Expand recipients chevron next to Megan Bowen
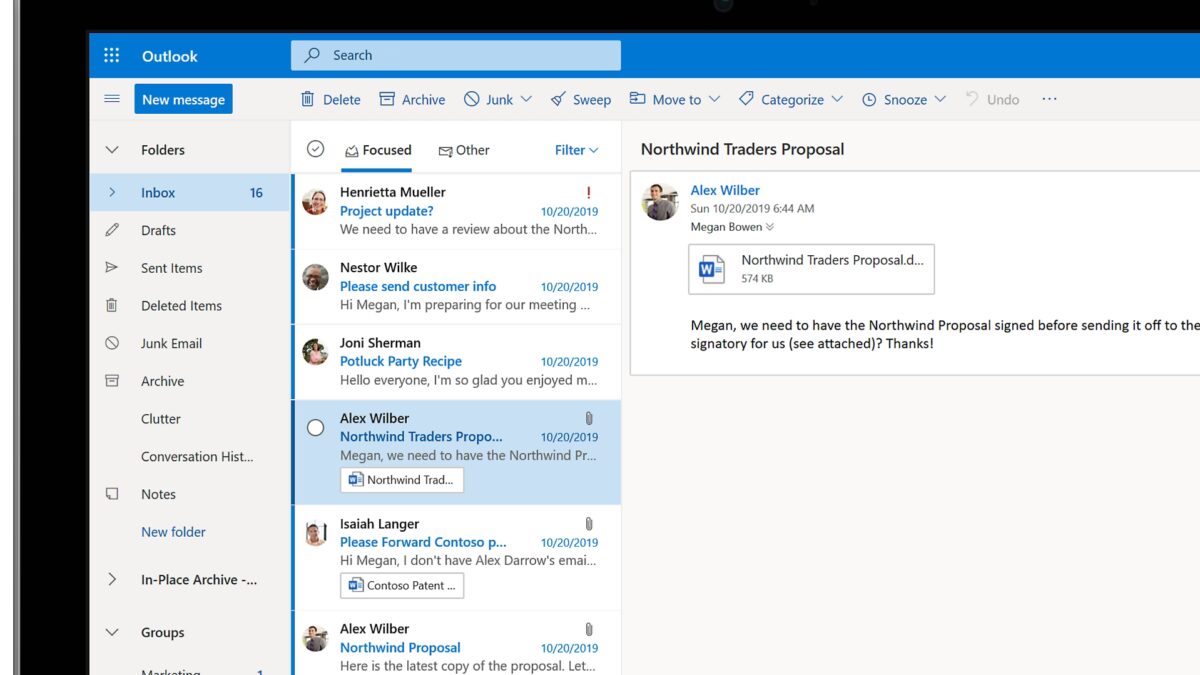 [770, 227]
